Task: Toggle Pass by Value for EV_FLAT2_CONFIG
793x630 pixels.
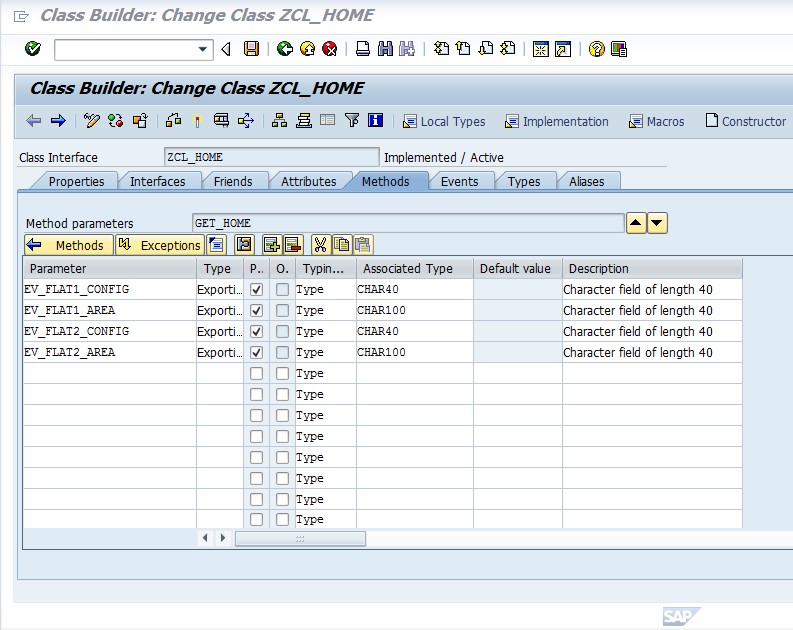Action: point(256,332)
